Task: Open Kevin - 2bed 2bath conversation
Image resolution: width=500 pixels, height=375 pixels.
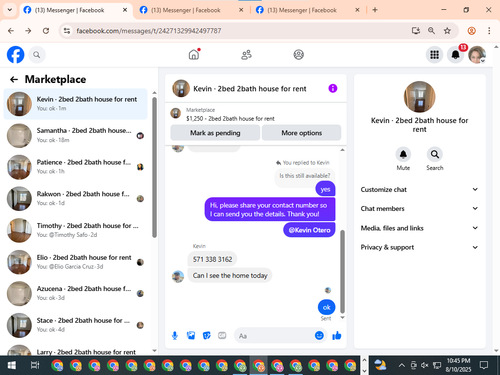Action: pyautogui.click(x=76, y=104)
